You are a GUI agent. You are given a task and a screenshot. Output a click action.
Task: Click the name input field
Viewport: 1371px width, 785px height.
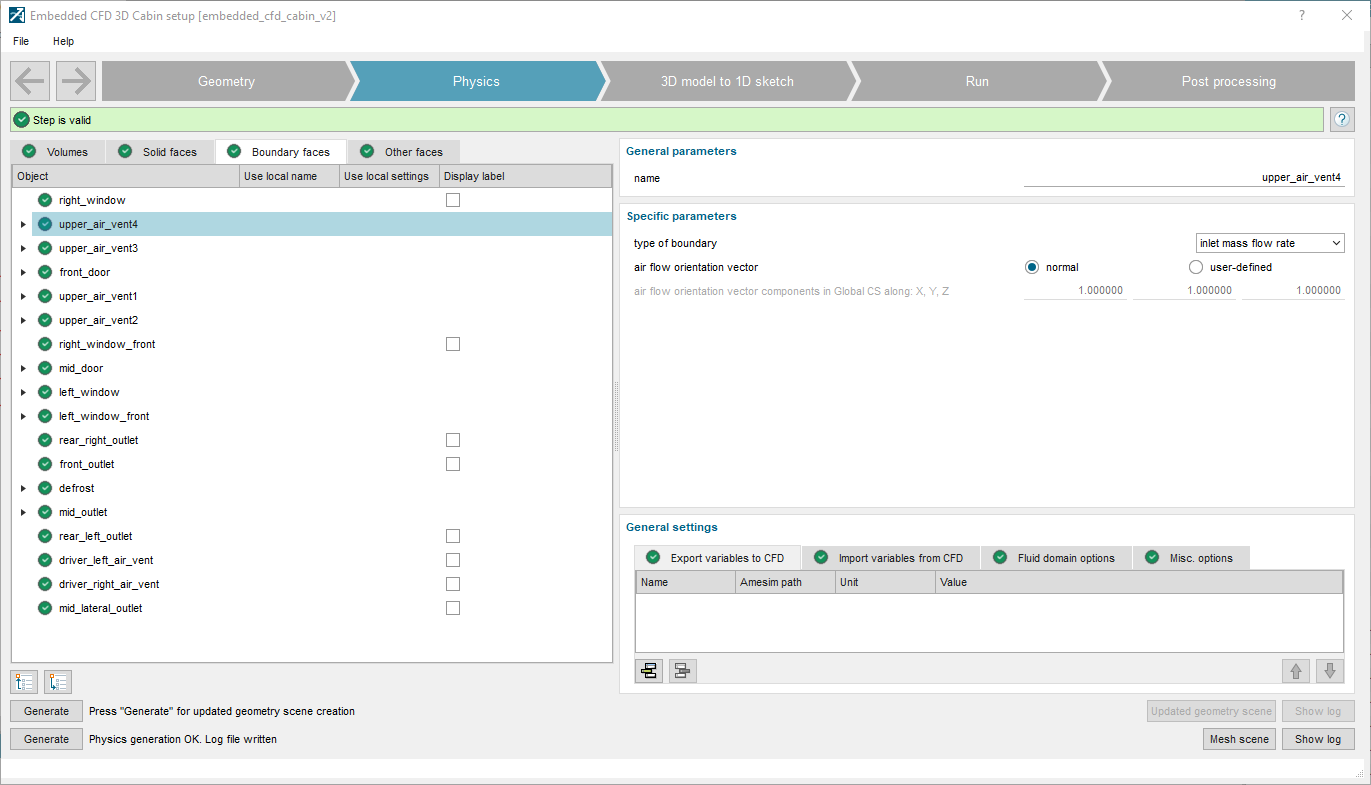[1184, 178]
